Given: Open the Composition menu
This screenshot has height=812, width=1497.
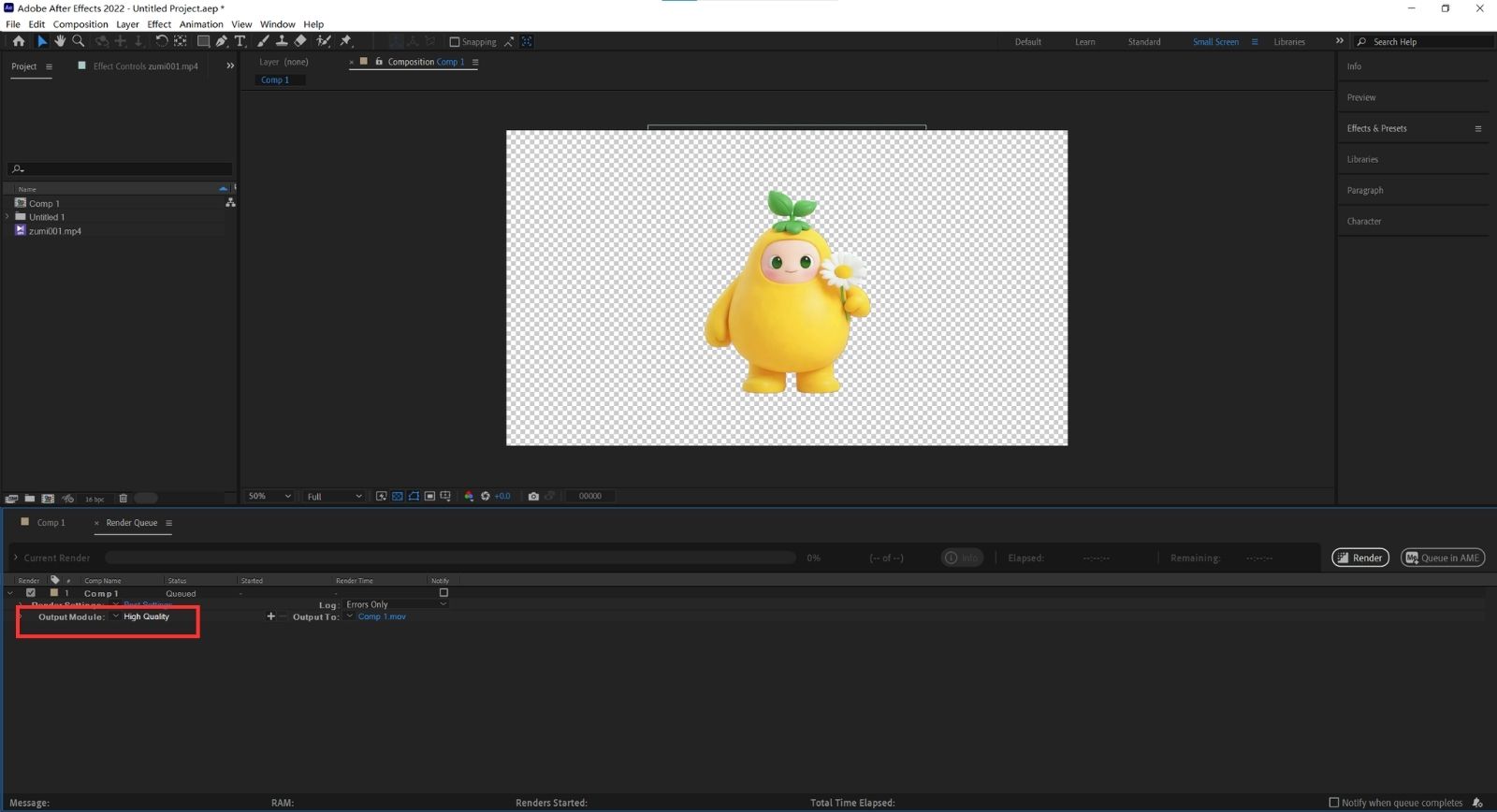Looking at the screenshot, I should 80,24.
